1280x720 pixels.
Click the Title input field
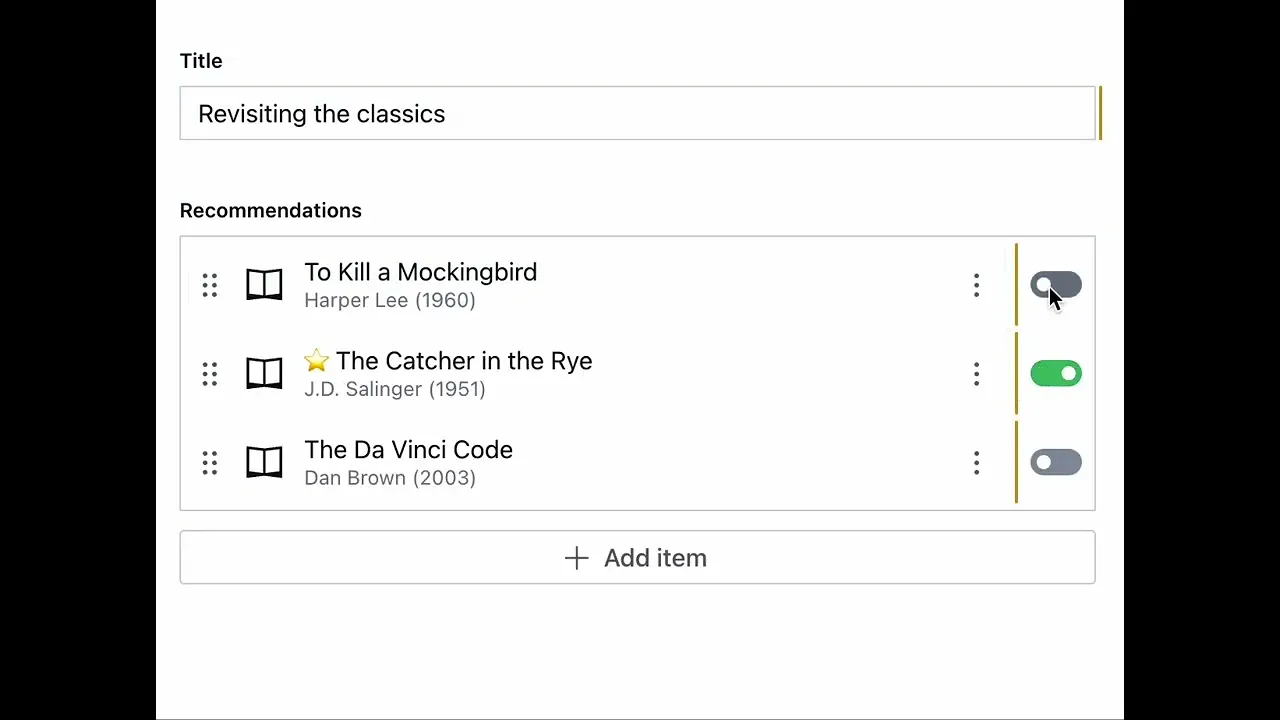(x=637, y=114)
